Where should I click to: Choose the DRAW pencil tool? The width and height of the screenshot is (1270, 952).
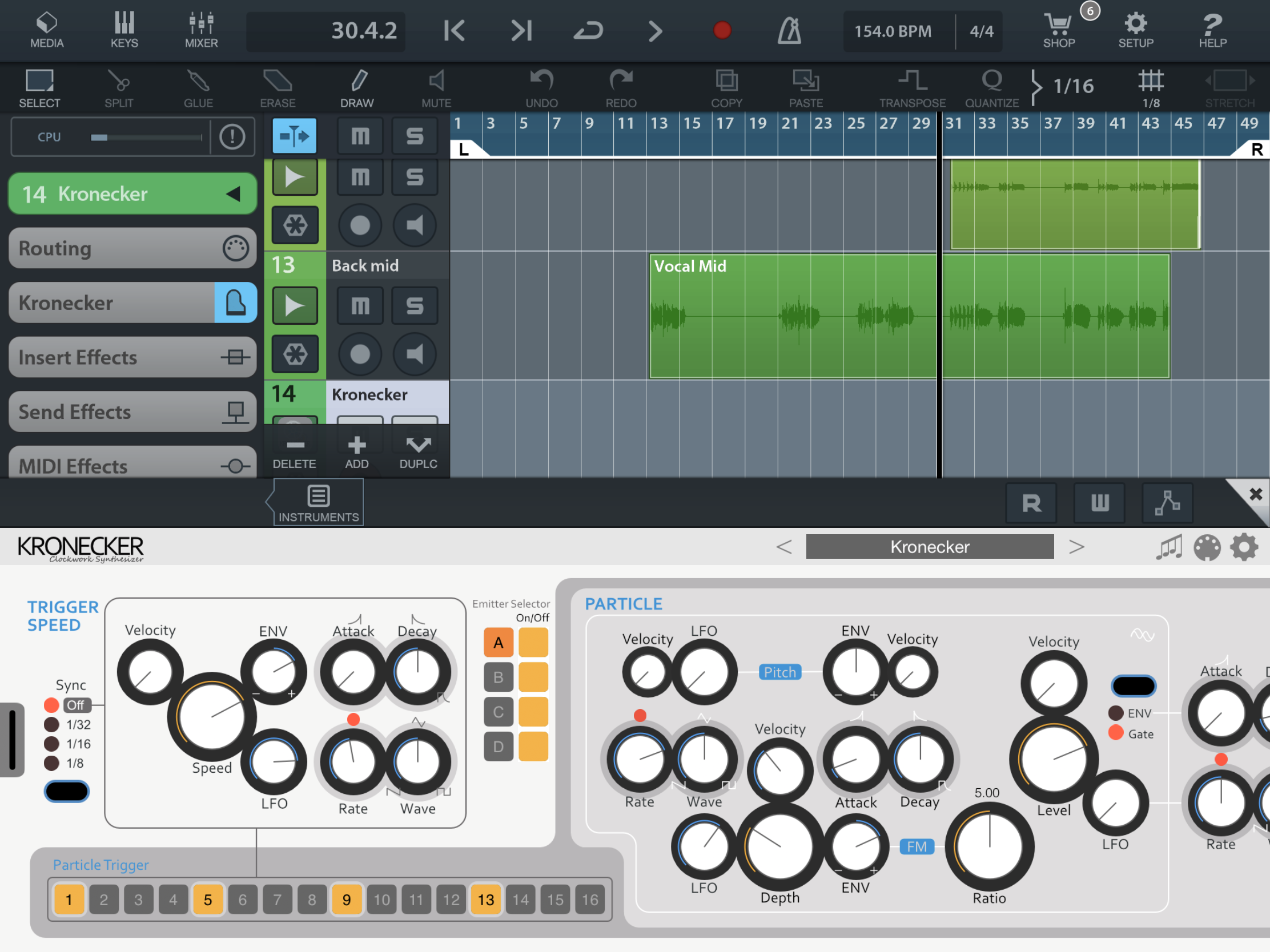pyautogui.click(x=357, y=88)
